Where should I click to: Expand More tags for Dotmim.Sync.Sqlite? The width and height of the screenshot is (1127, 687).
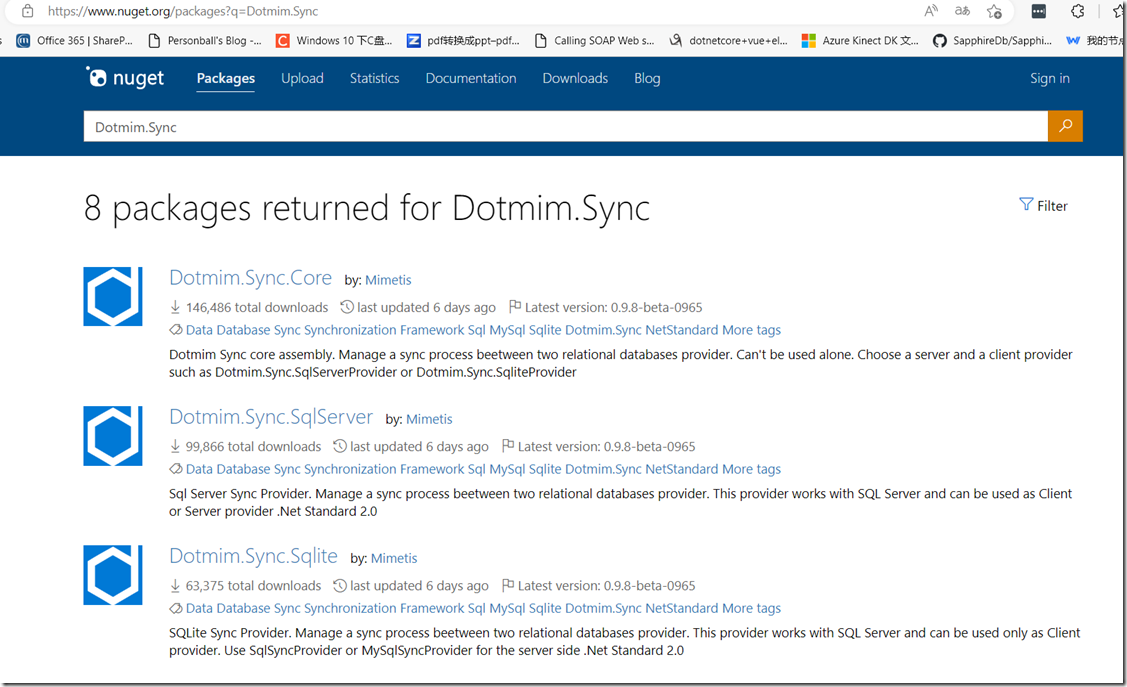[x=751, y=608]
